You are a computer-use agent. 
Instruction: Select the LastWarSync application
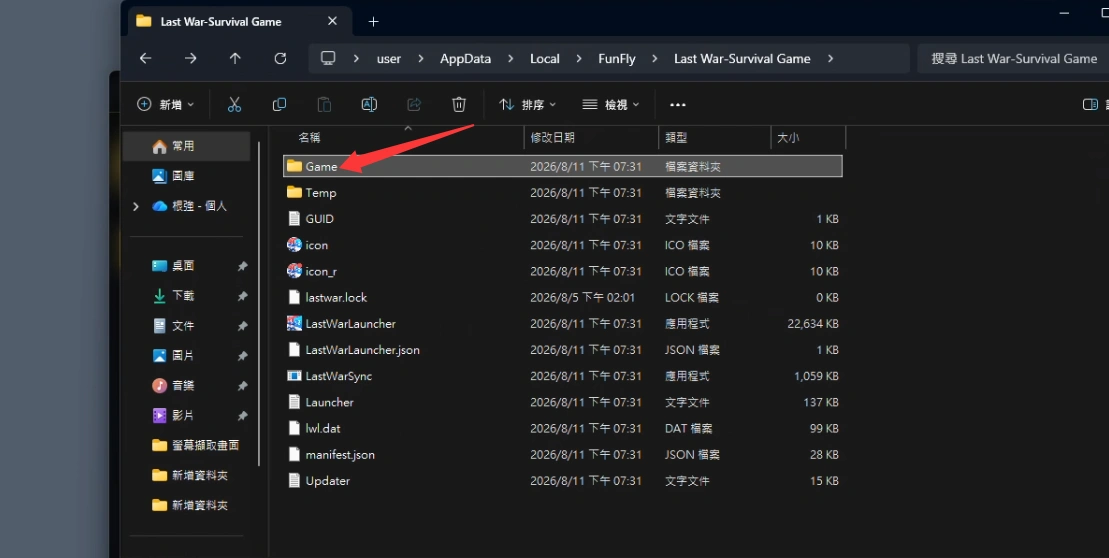click(563, 376)
